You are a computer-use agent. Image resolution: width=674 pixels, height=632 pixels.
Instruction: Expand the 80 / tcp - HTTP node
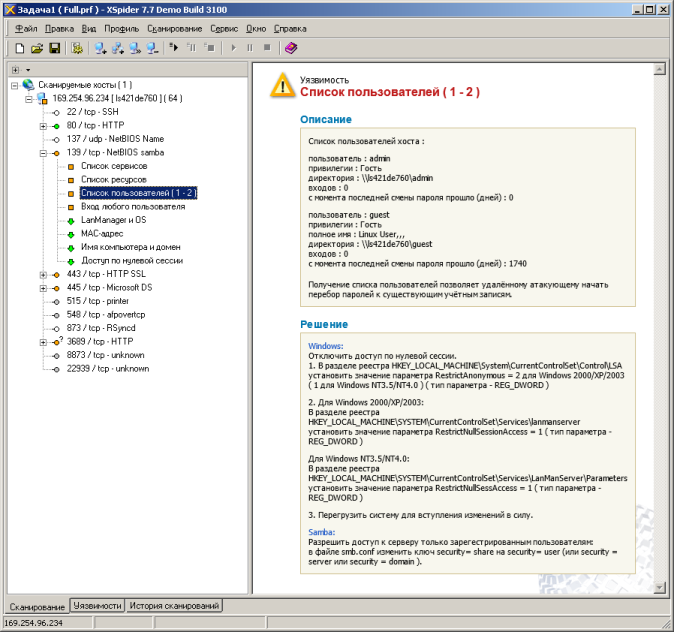(43, 126)
